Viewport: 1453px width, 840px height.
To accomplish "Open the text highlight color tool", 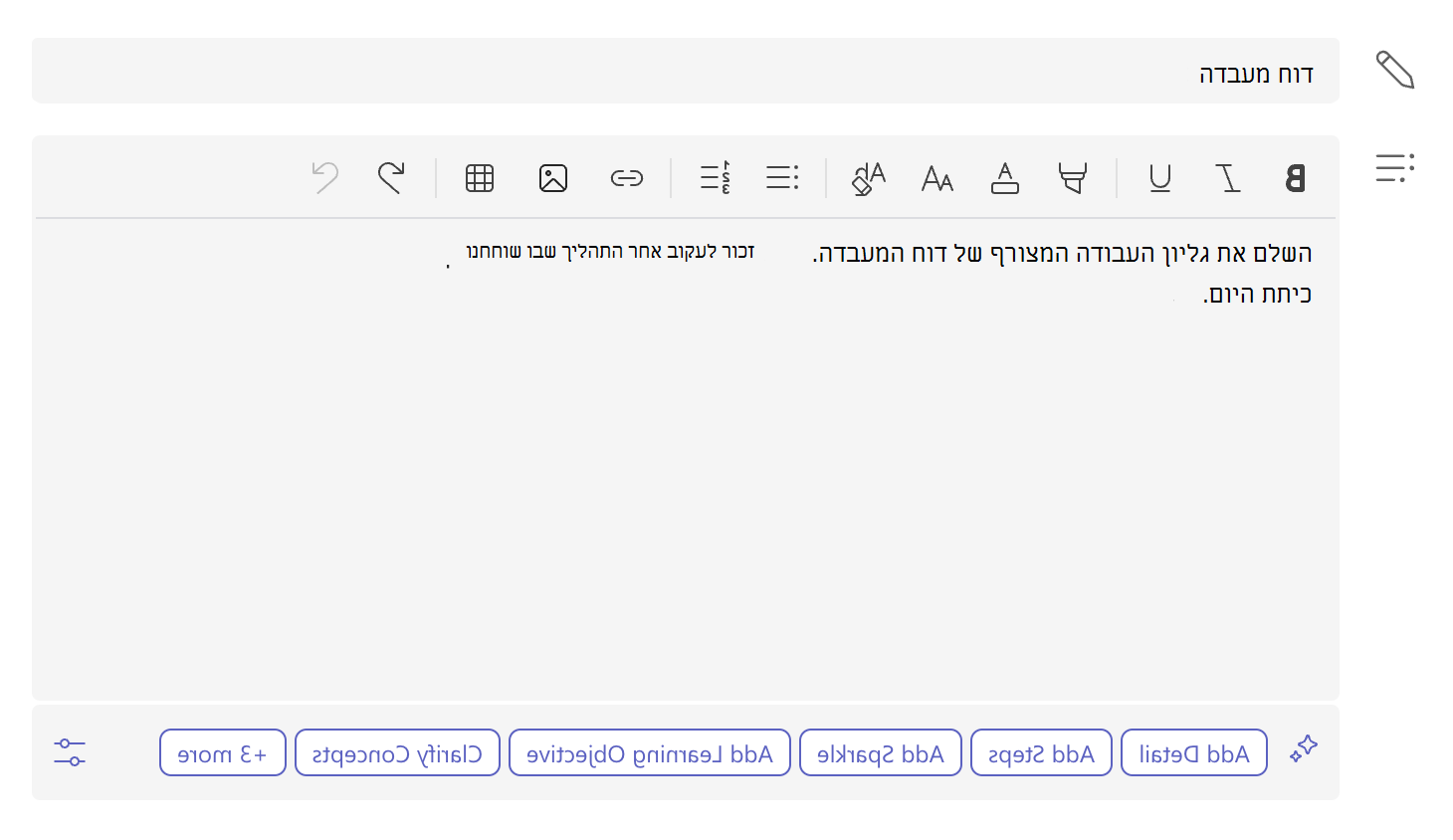I will [1072, 178].
